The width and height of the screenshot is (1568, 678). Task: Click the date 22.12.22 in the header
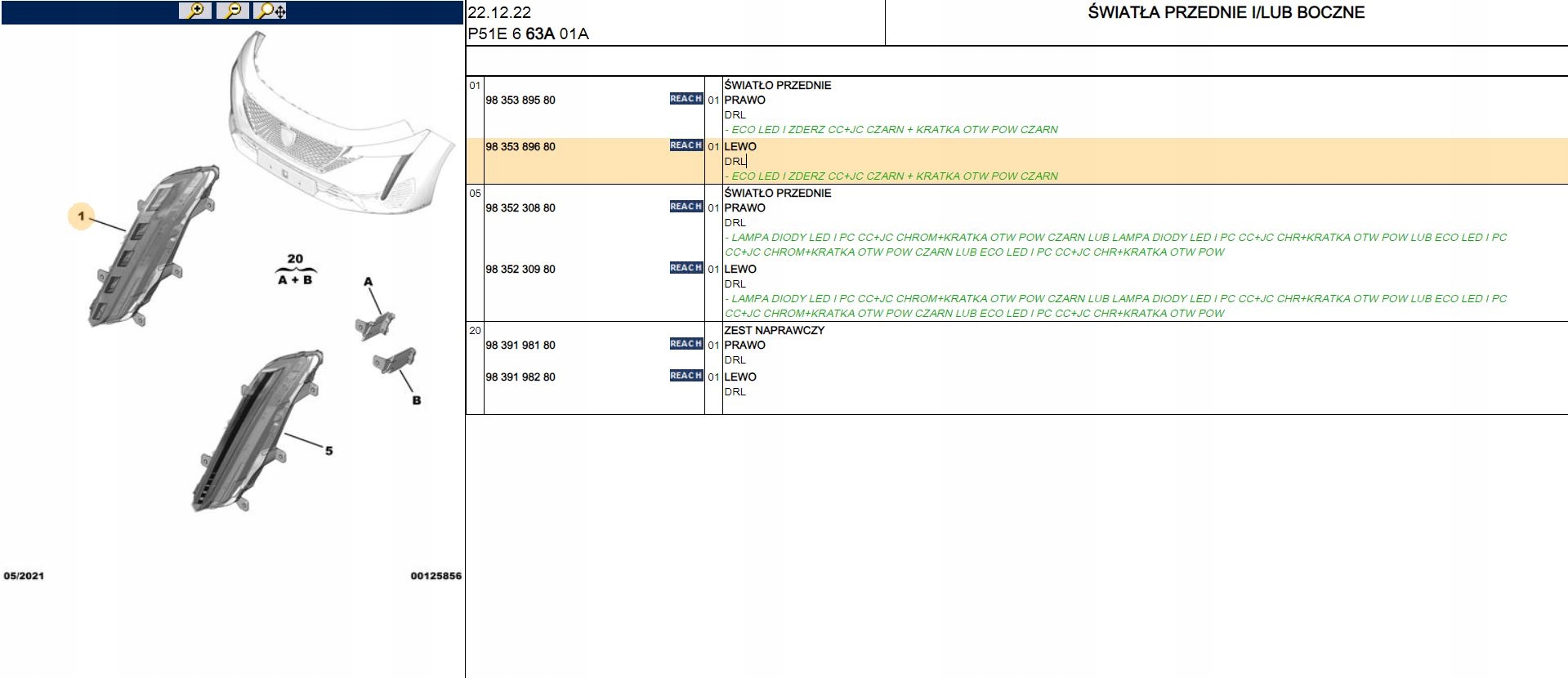(x=499, y=12)
